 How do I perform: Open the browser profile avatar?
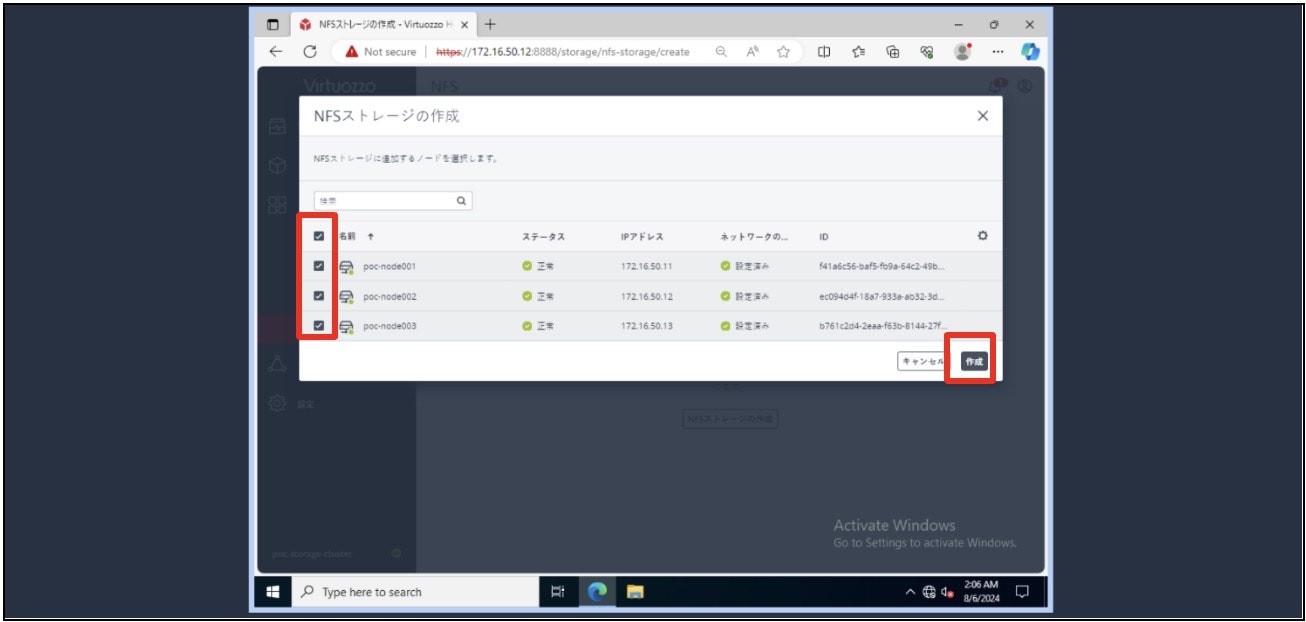tap(963, 52)
